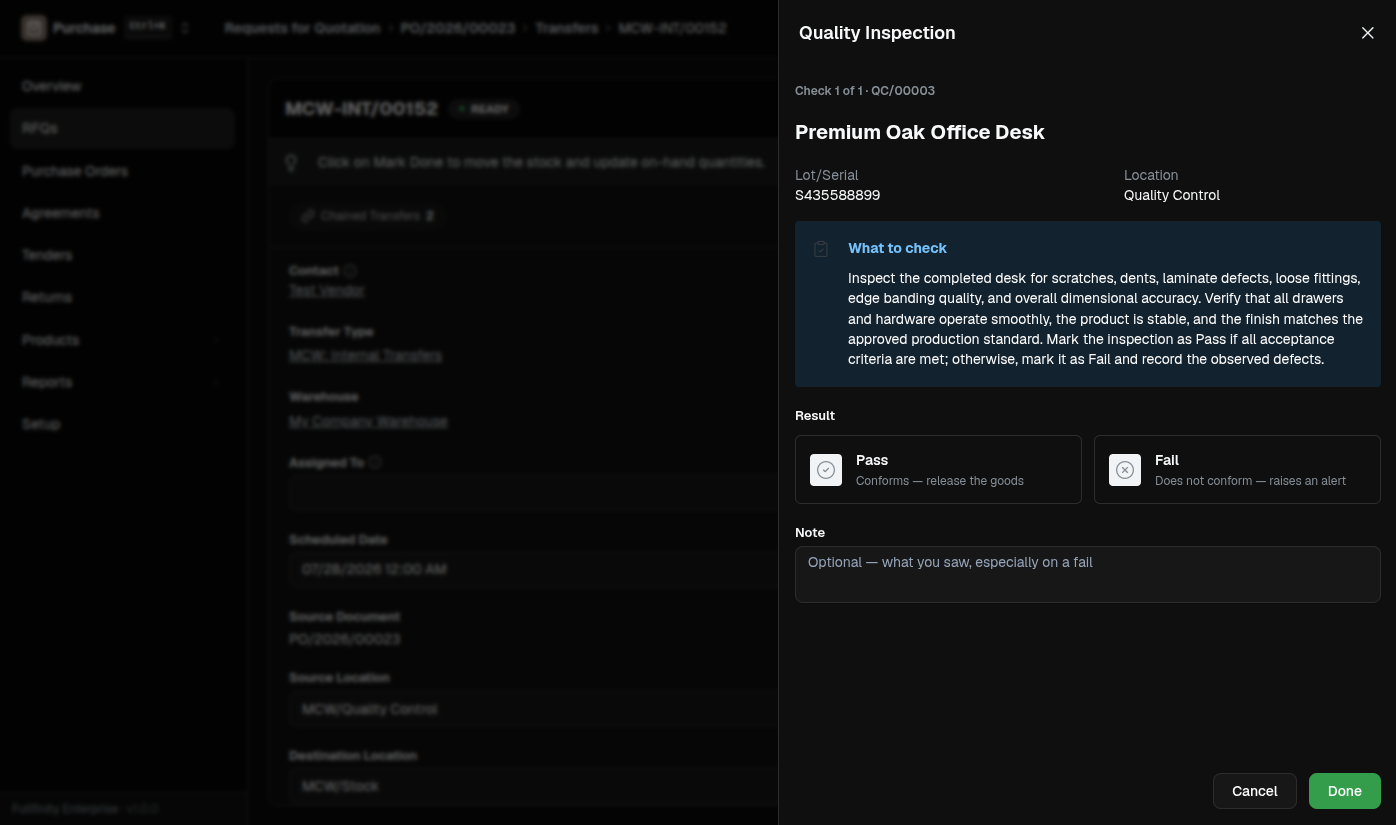The image size is (1396, 825).
Task: Click the Fail cross icon
Action: (x=1125, y=470)
